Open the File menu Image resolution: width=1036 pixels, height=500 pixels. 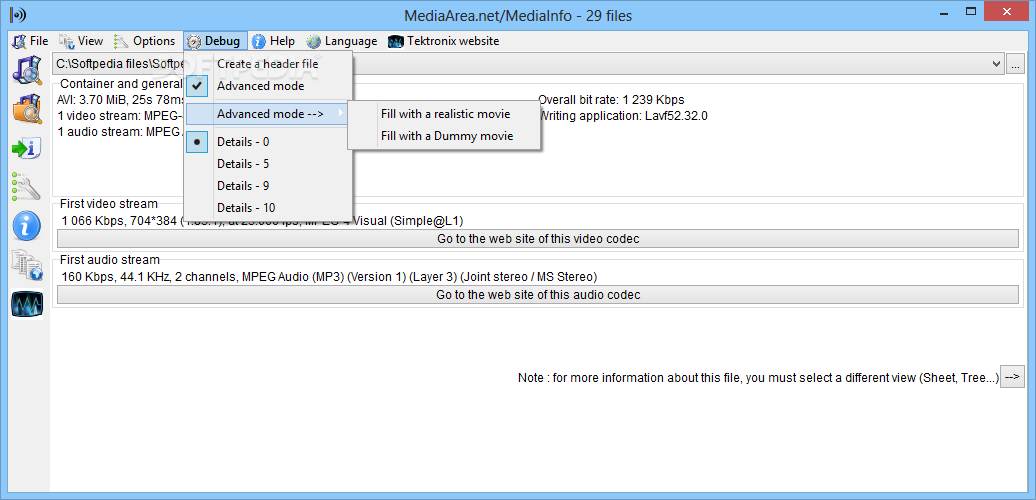tap(30, 41)
